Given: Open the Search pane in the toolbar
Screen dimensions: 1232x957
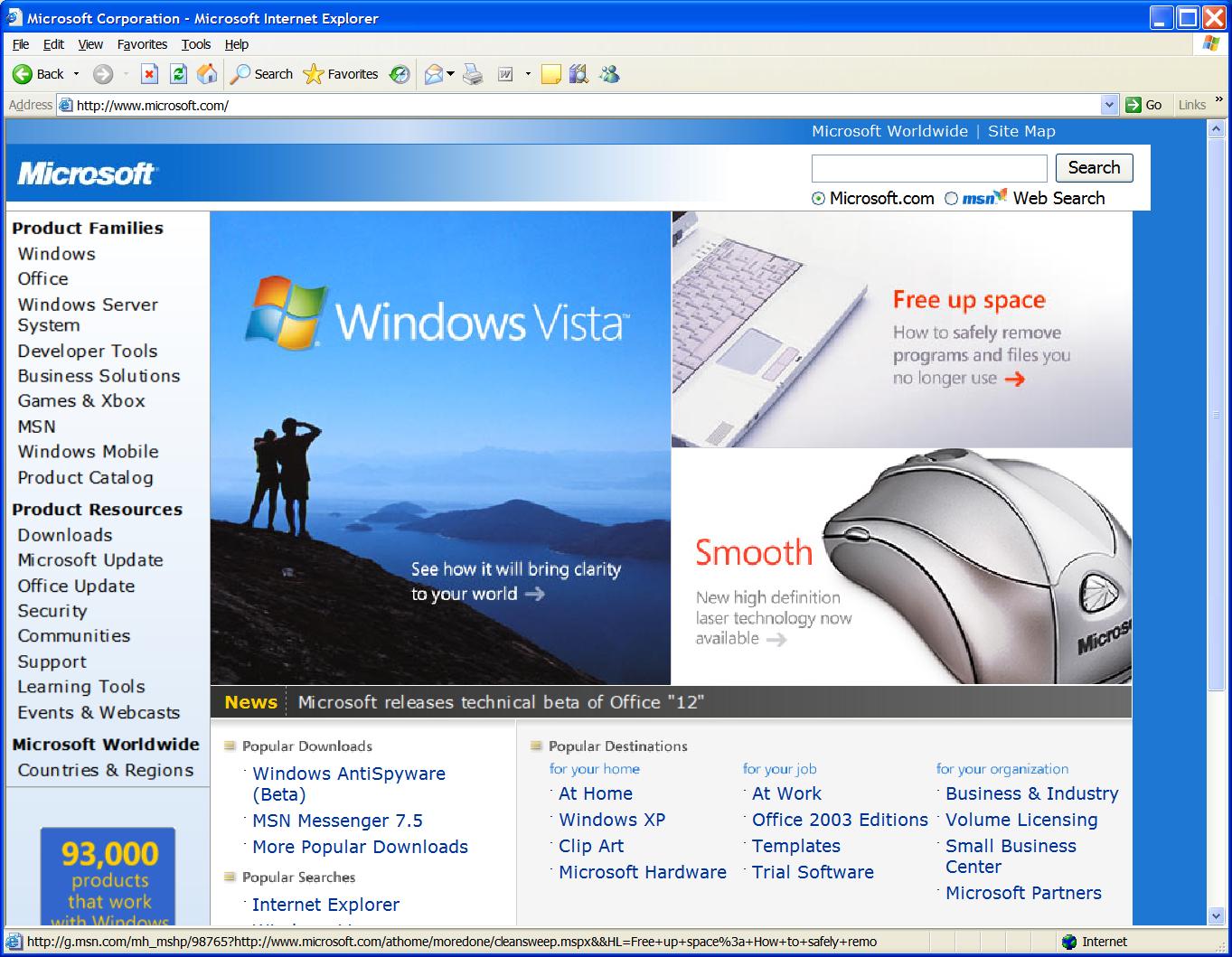Looking at the screenshot, I should (262, 74).
